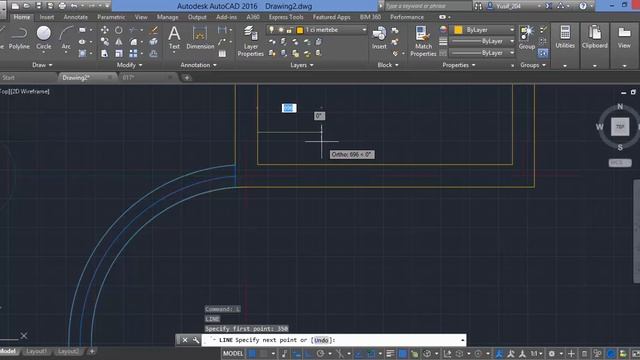This screenshot has width=640, height=360.
Task: Select the Dimension tool
Action: click(x=200, y=38)
